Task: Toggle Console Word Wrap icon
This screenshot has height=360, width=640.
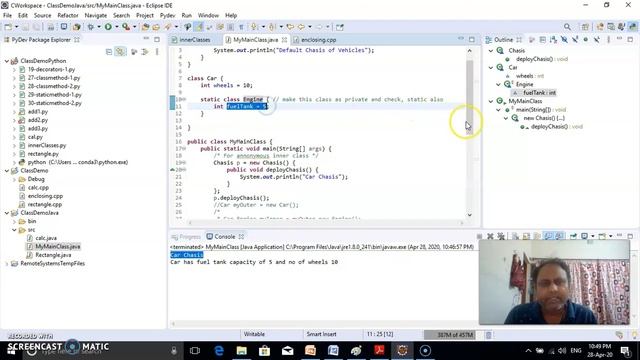Action: pyautogui.click(x=537, y=236)
